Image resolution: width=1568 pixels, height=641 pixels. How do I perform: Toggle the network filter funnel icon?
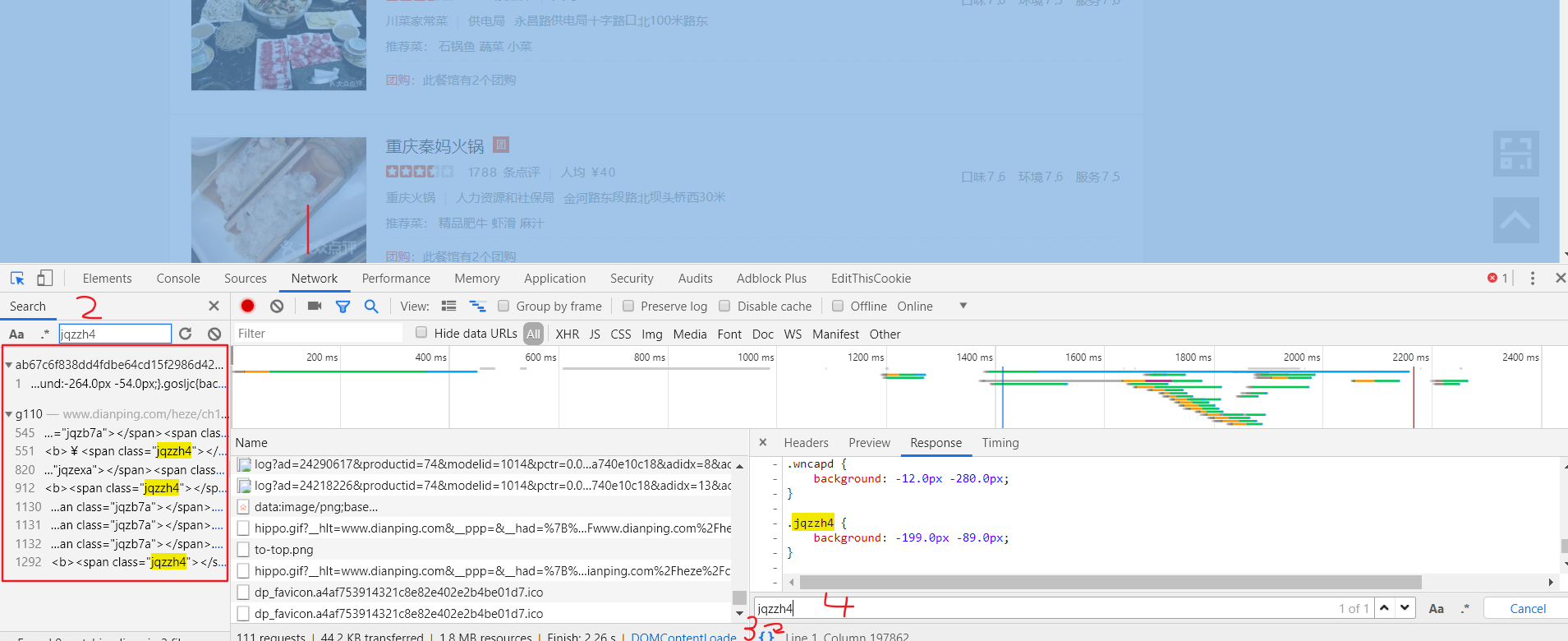pos(343,307)
